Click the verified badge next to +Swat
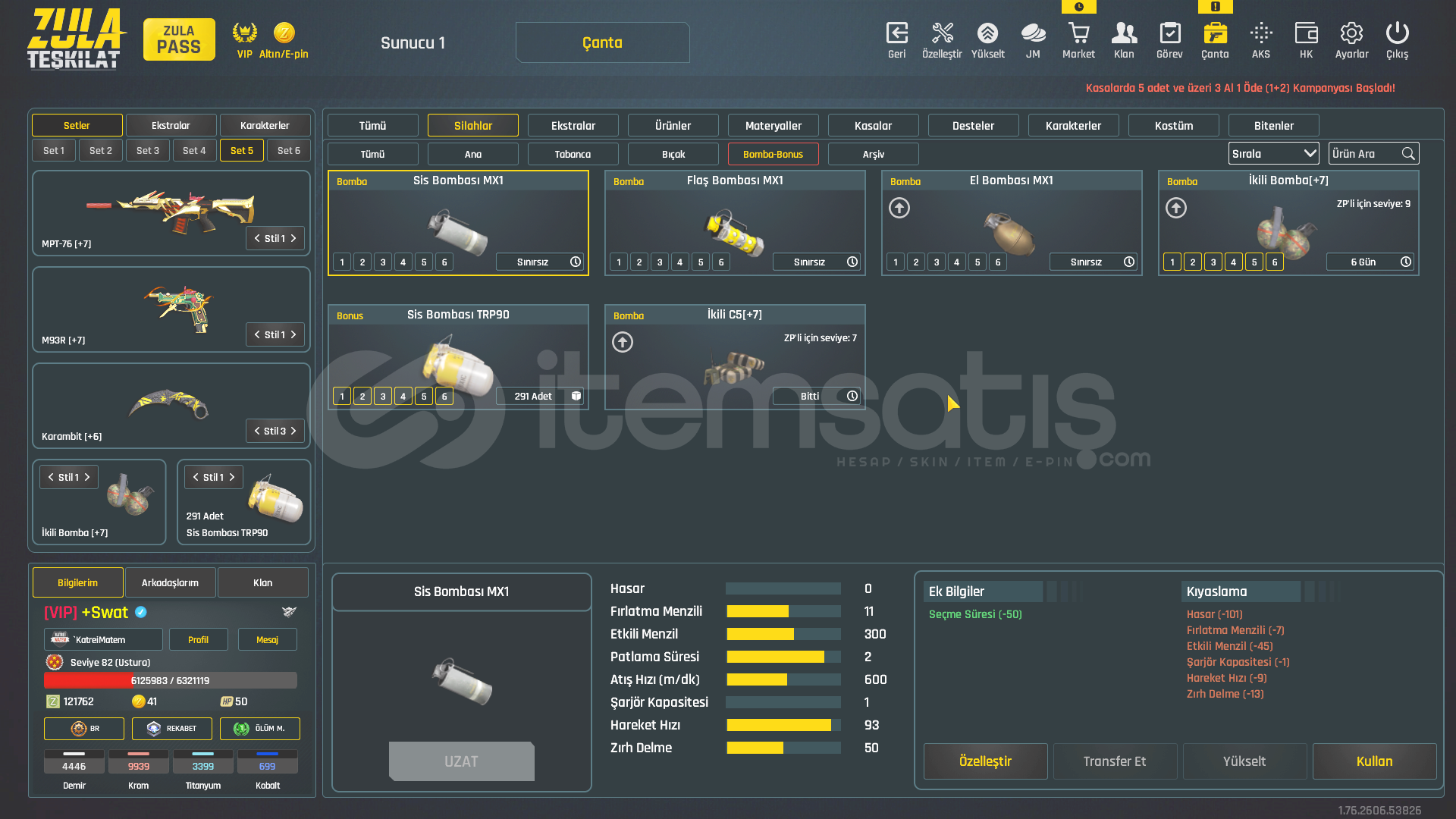Screen dimensions: 1456x819 point(141,612)
